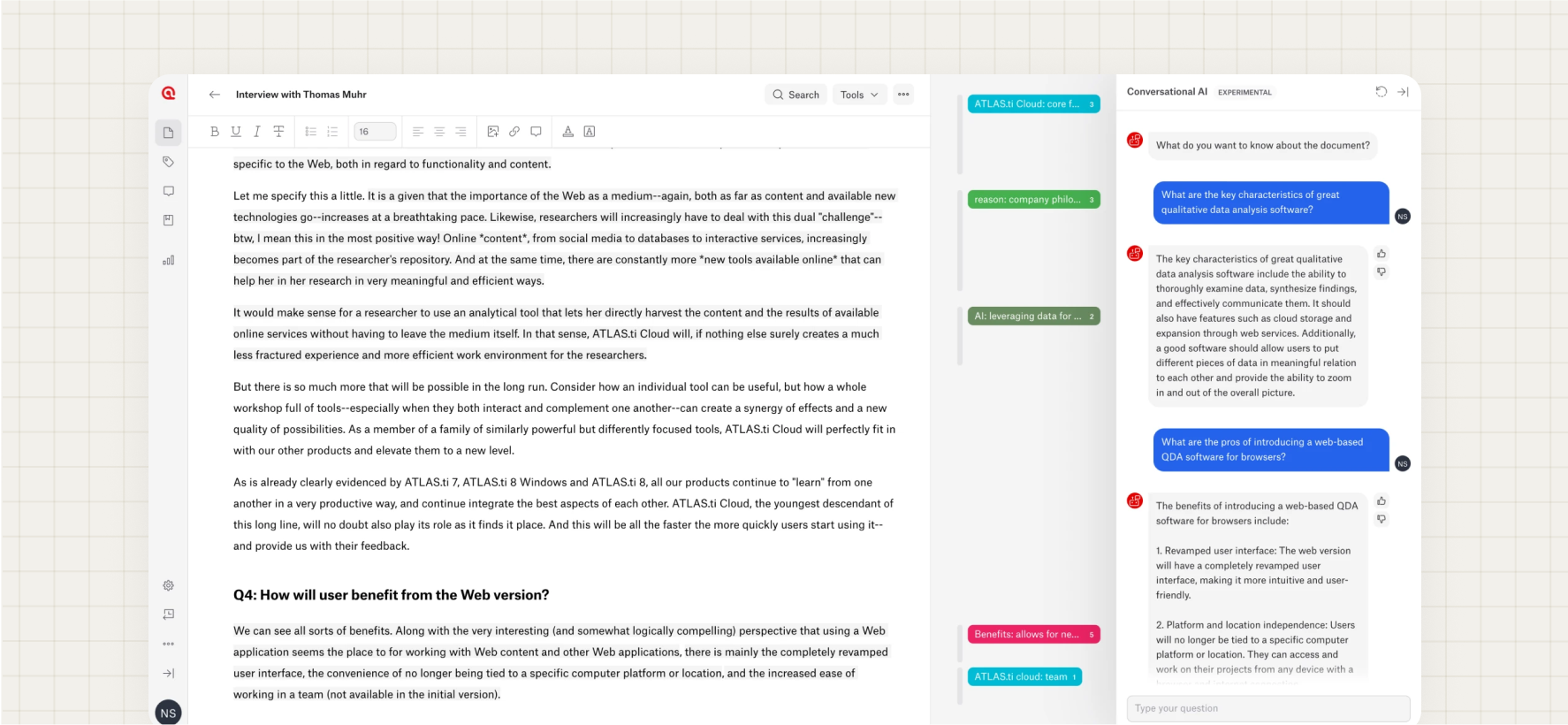Open the Tools dropdown
The image size is (1568, 725).
pos(859,95)
